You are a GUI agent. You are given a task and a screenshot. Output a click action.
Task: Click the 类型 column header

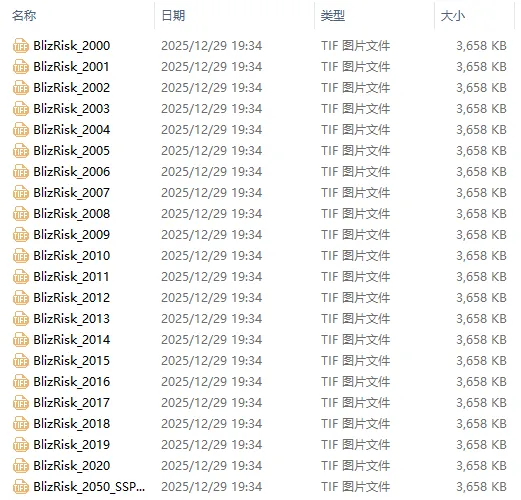333,16
